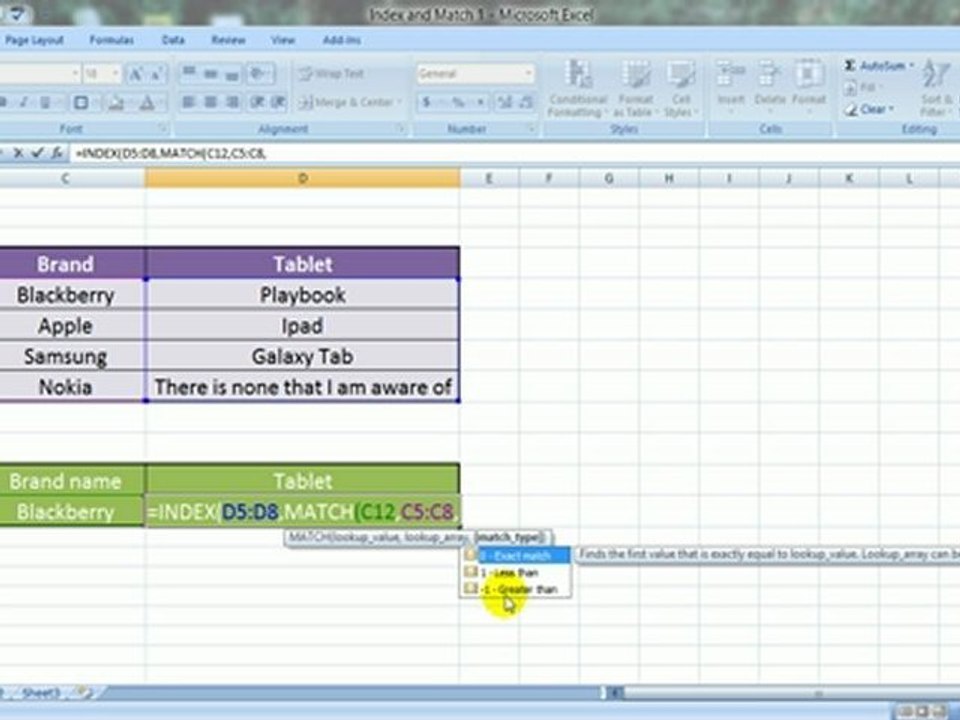The width and height of the screenshot is (960, 720).
Task: Align text right in Alignment group
Action: click(x=232, y=102)
